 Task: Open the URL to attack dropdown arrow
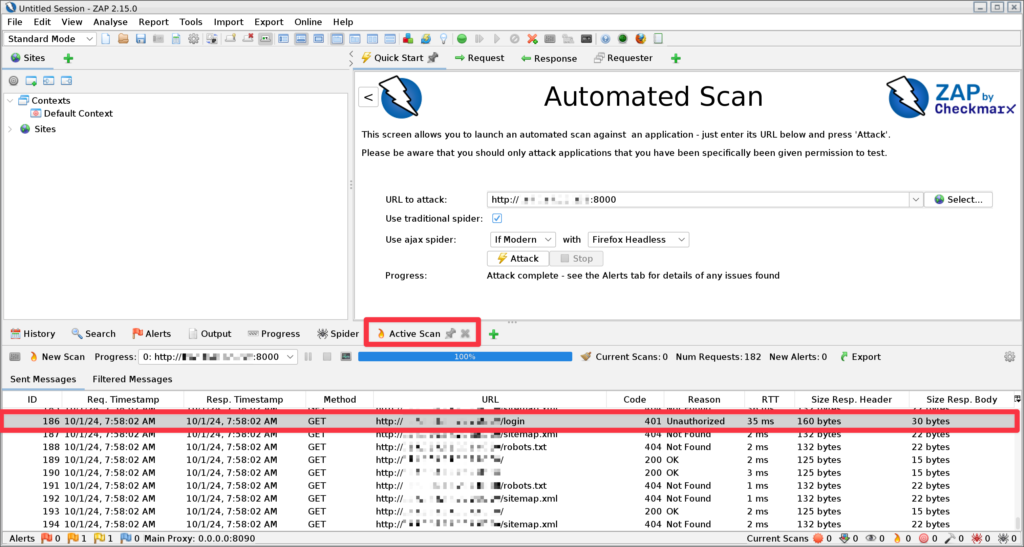[916, 200]
